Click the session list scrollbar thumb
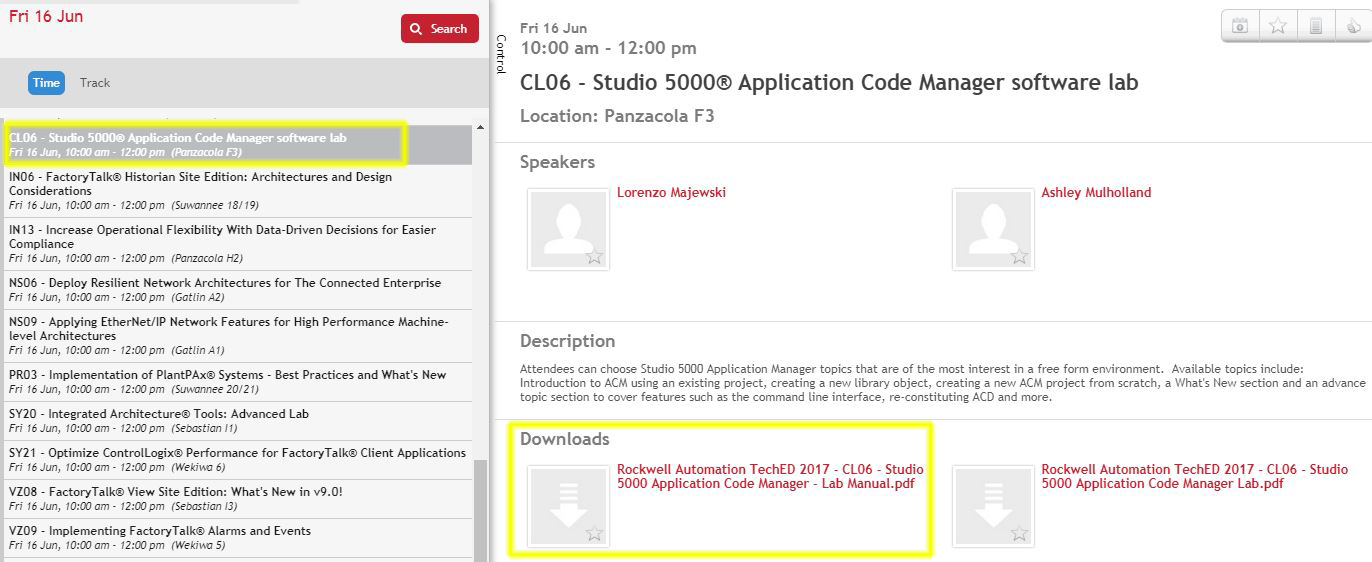 pos(480,510)
